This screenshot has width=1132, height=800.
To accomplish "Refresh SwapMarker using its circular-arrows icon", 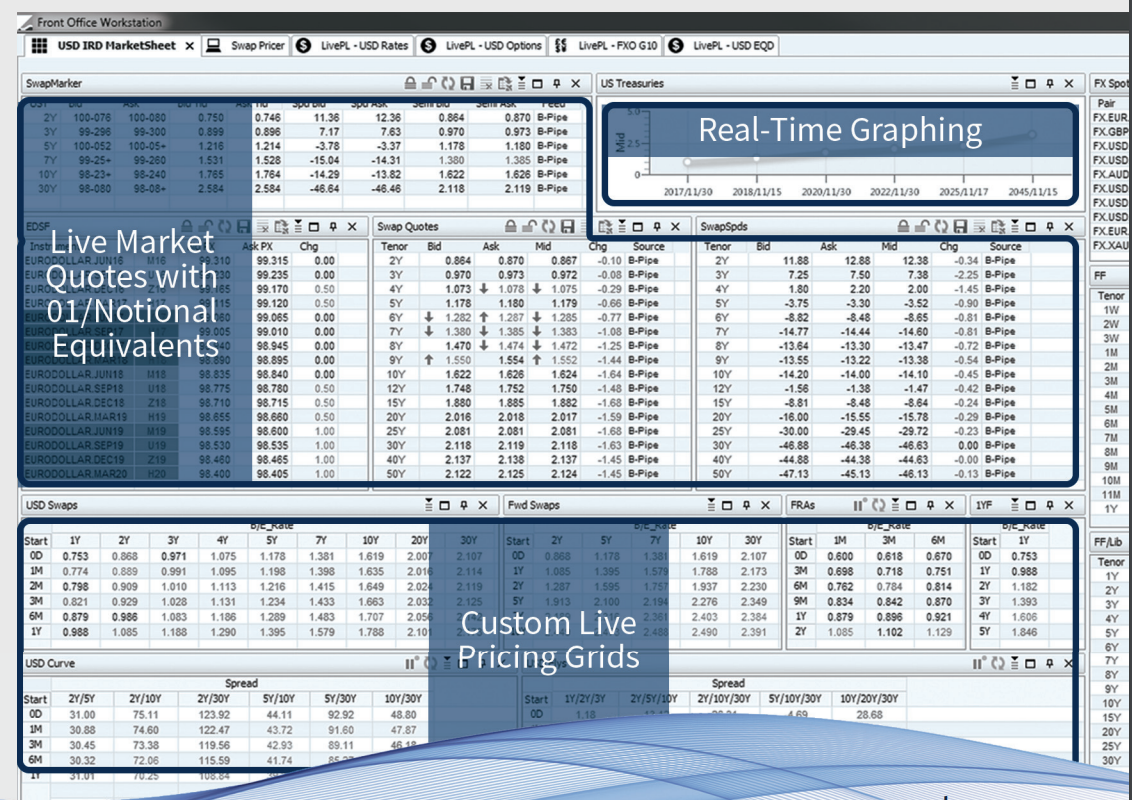I will point(449,86).
